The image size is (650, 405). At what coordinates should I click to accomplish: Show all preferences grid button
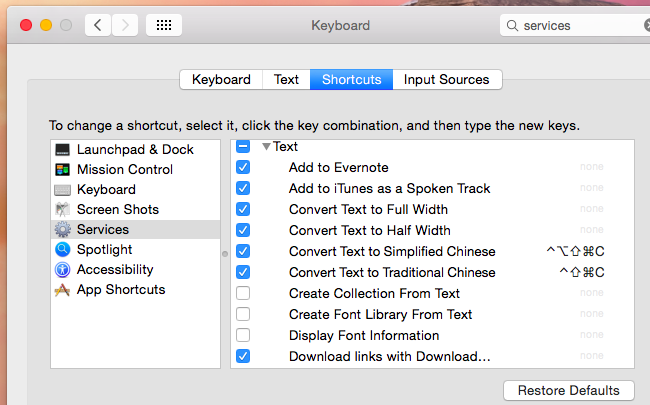(164, 25)
